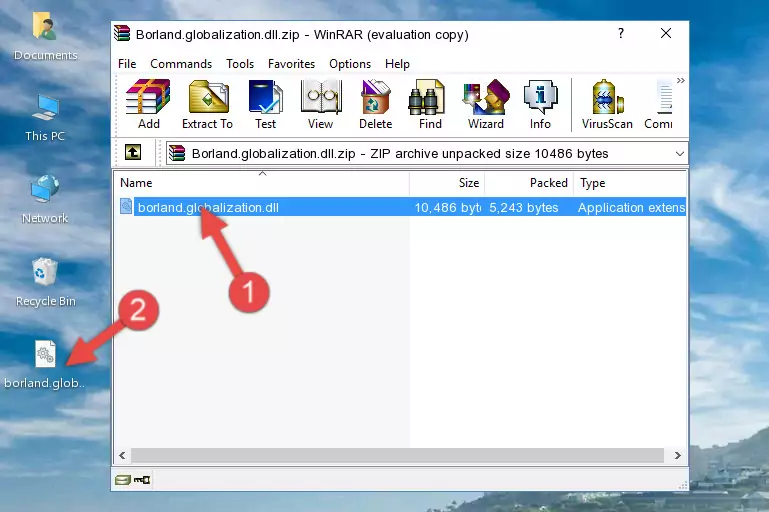This screenshot has height=512, width=769.
Task: Select the Network desktop icon
Action: 45,200
